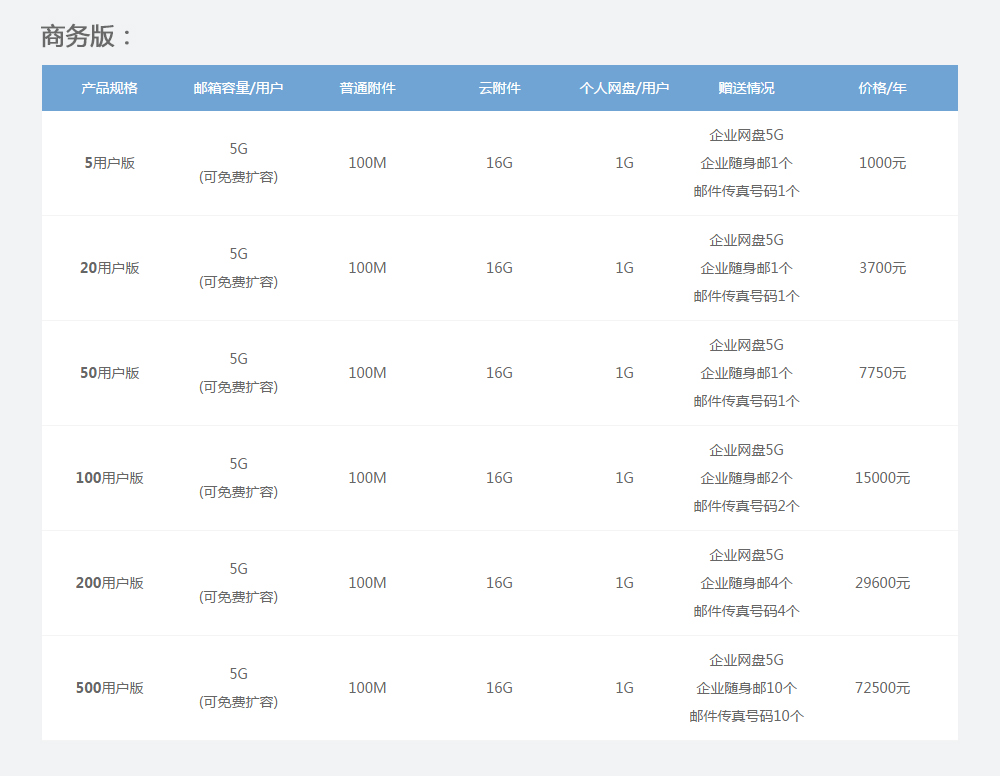Click 企业随身邮2个 in the 100用户版 row
Screen dimensions: 1000x776
click(x=746, y=478)
